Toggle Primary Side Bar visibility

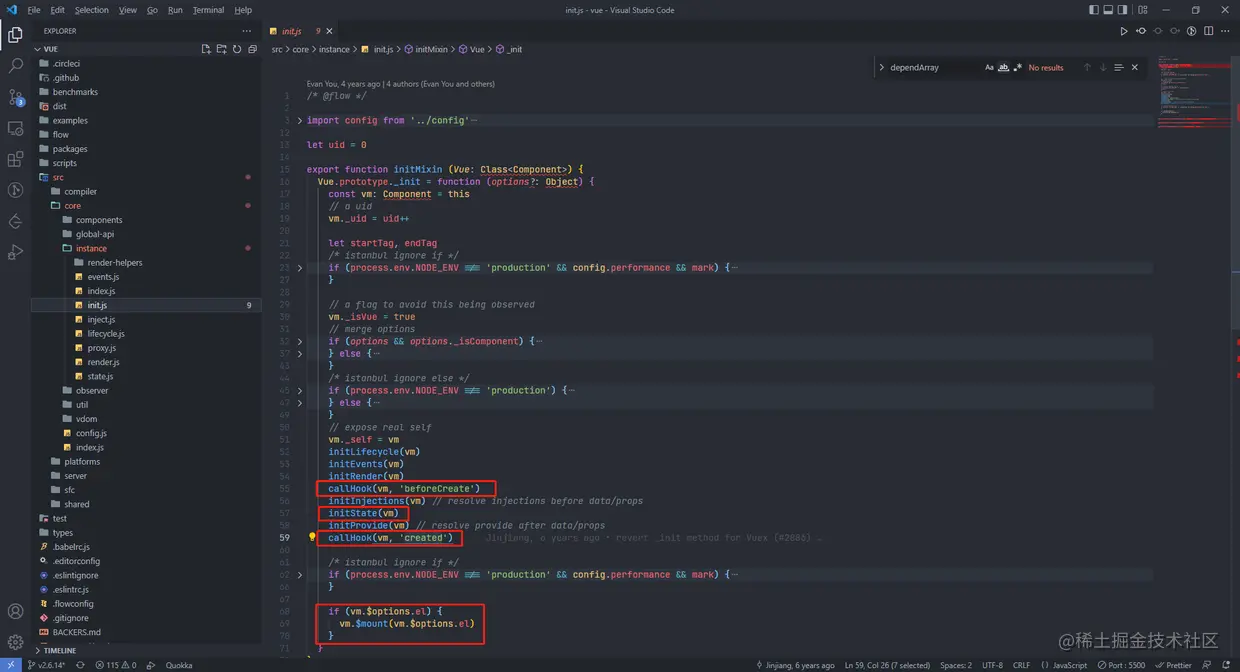click(1093, 10)
